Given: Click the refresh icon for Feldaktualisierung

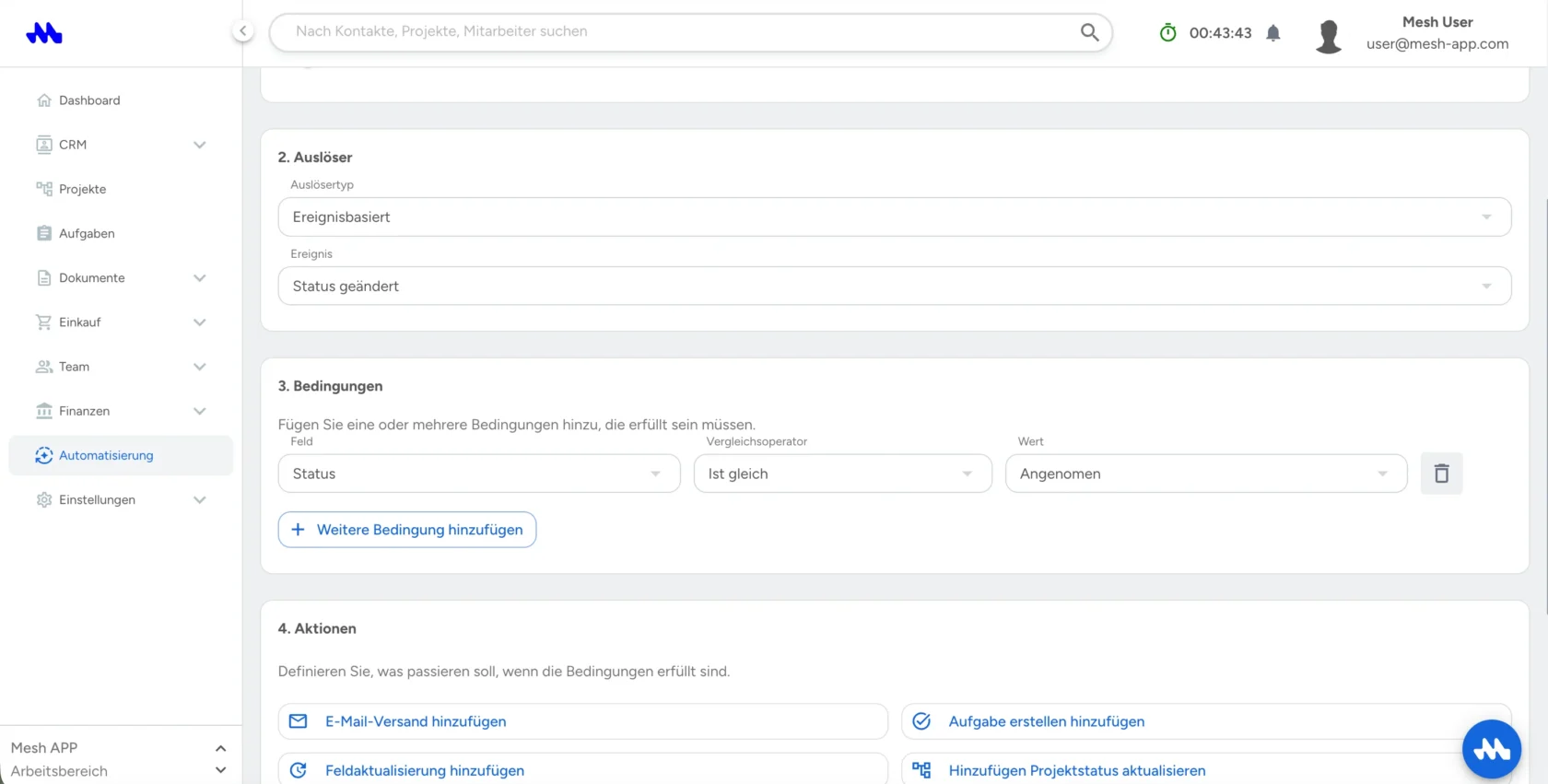Looking at the screenshot, I should pyautogui.click(x=299, y=770).
